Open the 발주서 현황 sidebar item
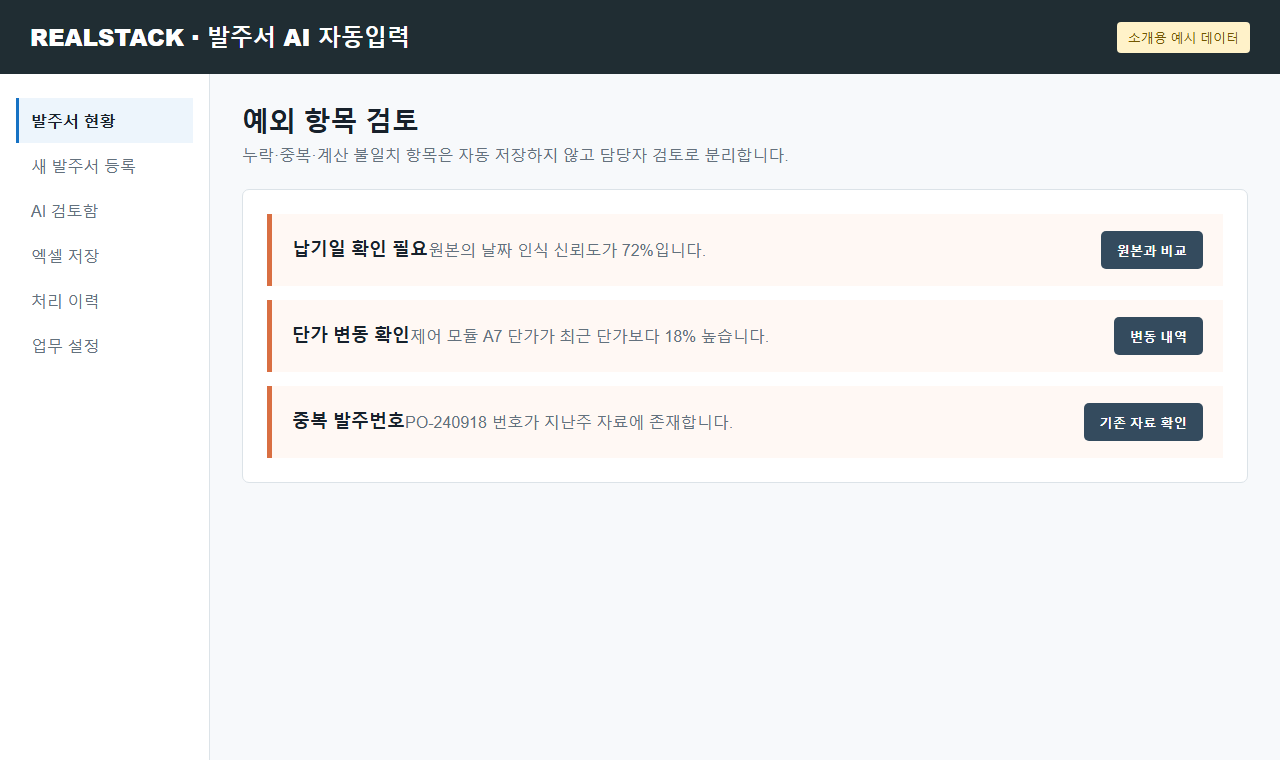1280x760 pixels. click(104, 121)
